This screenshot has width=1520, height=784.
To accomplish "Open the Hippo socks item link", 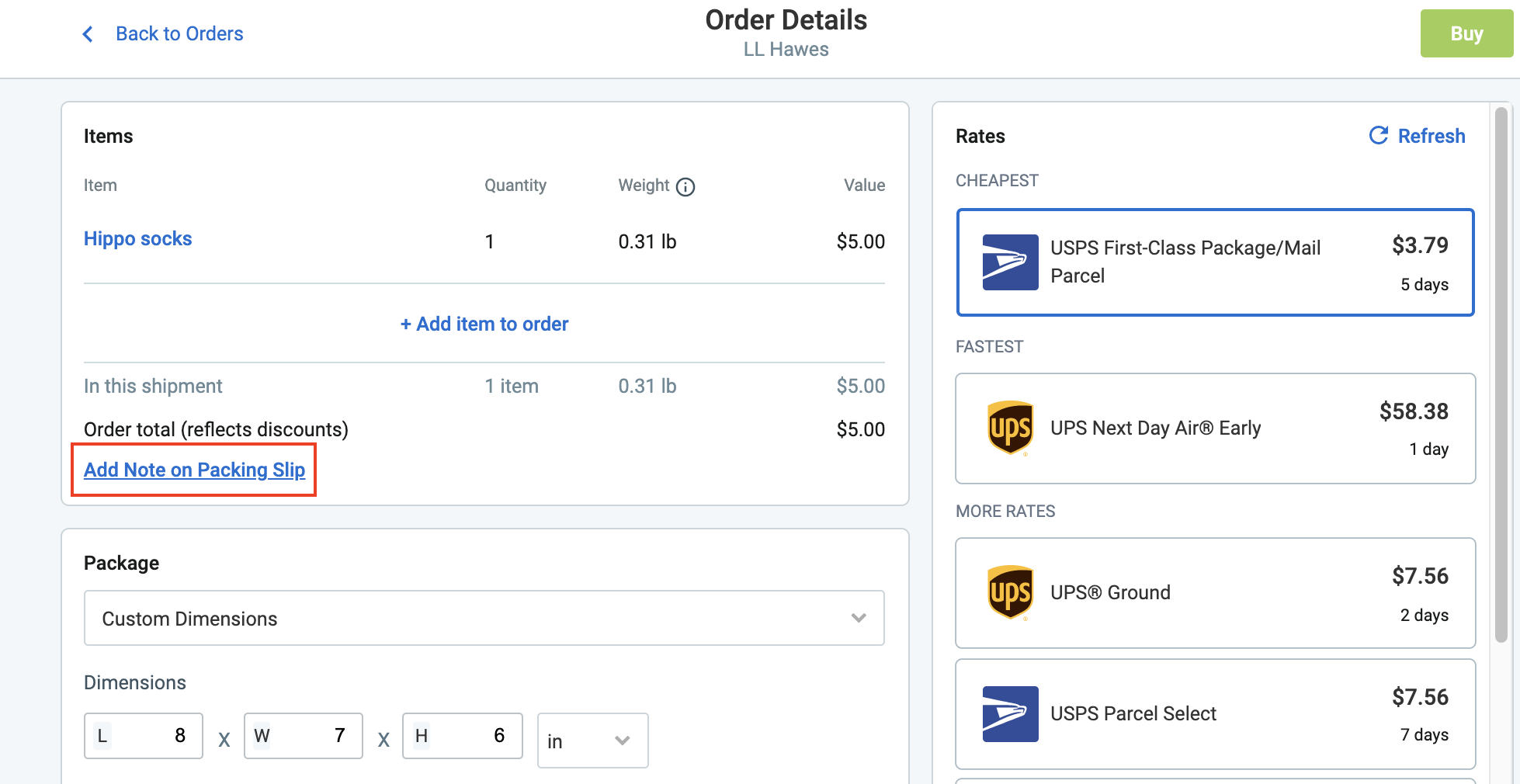I will point(137,239).
